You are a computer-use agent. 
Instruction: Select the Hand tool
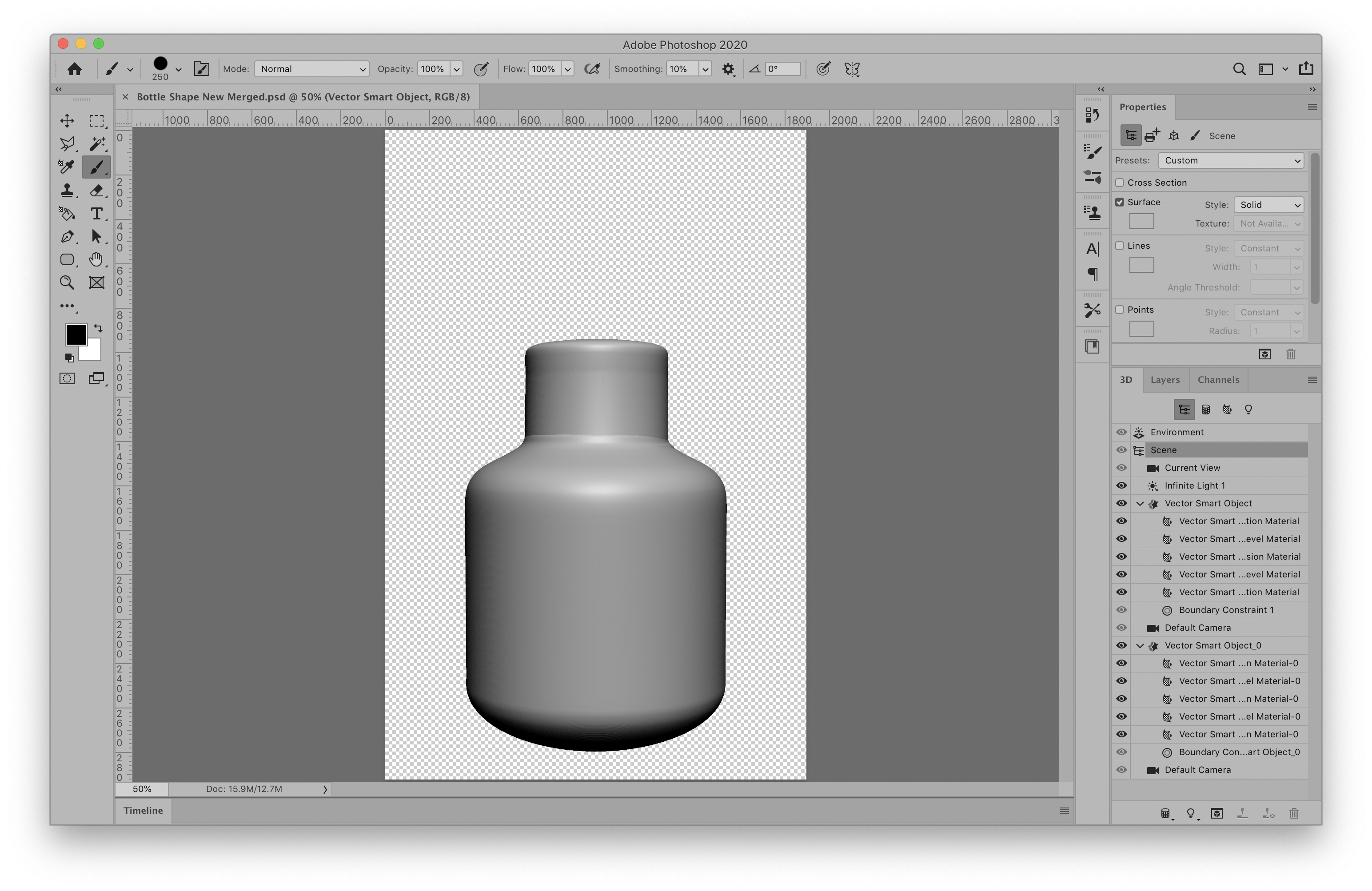[96, 259]
